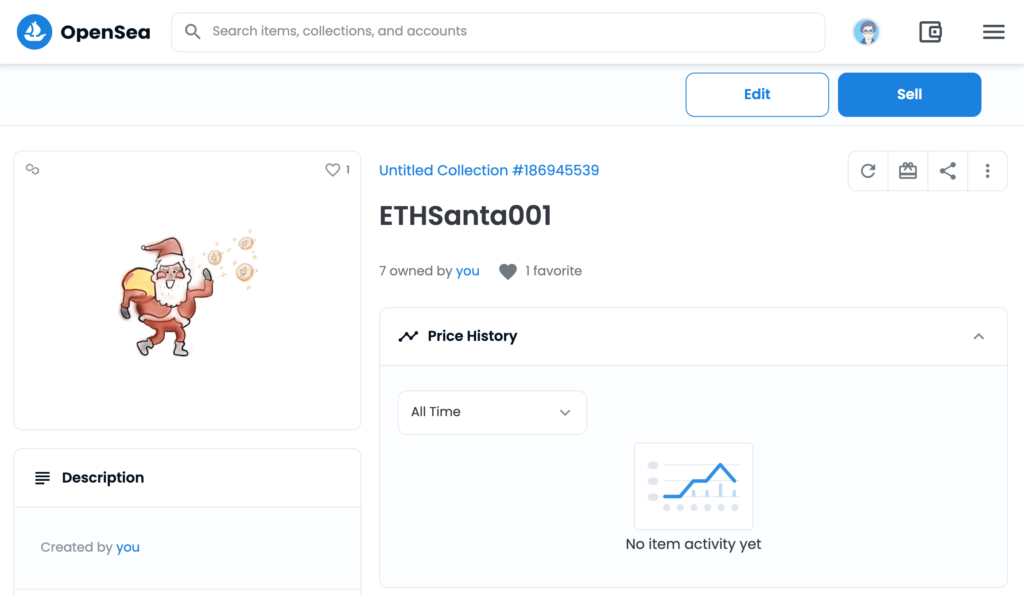Click the 'you' owner link
This screenshot has height=595, width=1024.
point(468,271)
